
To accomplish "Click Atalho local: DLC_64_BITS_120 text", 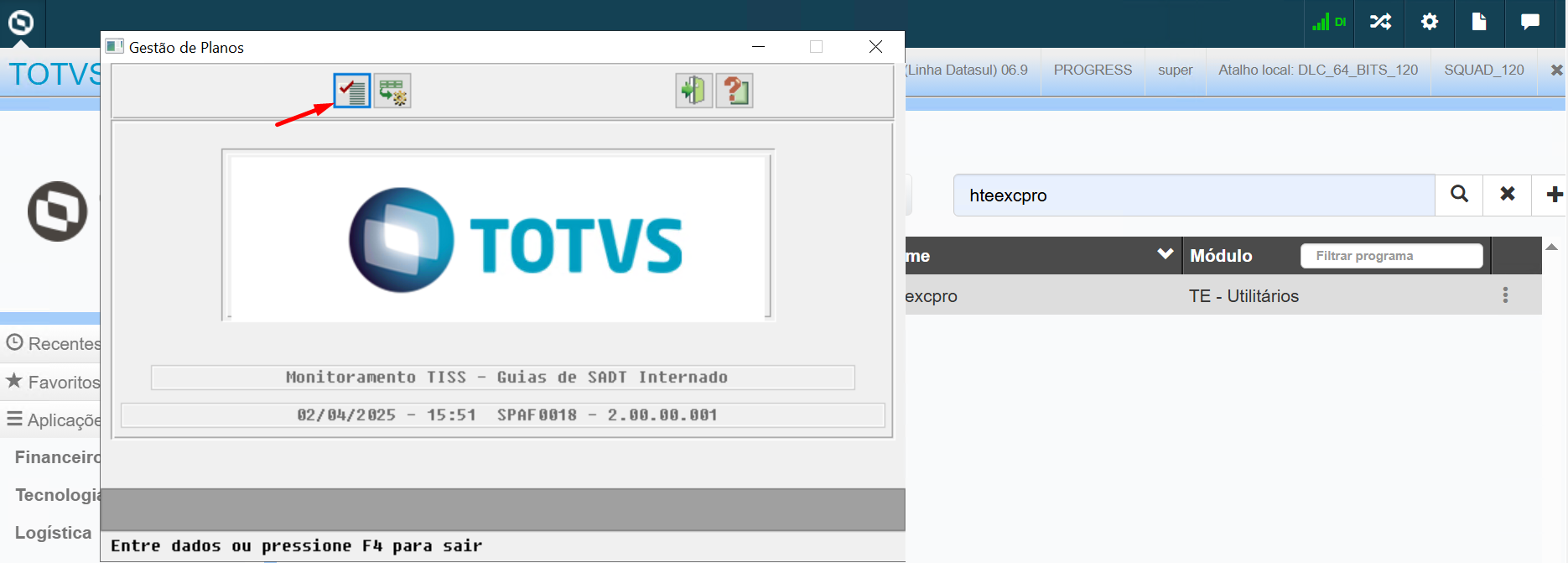I will [1318, 70].
